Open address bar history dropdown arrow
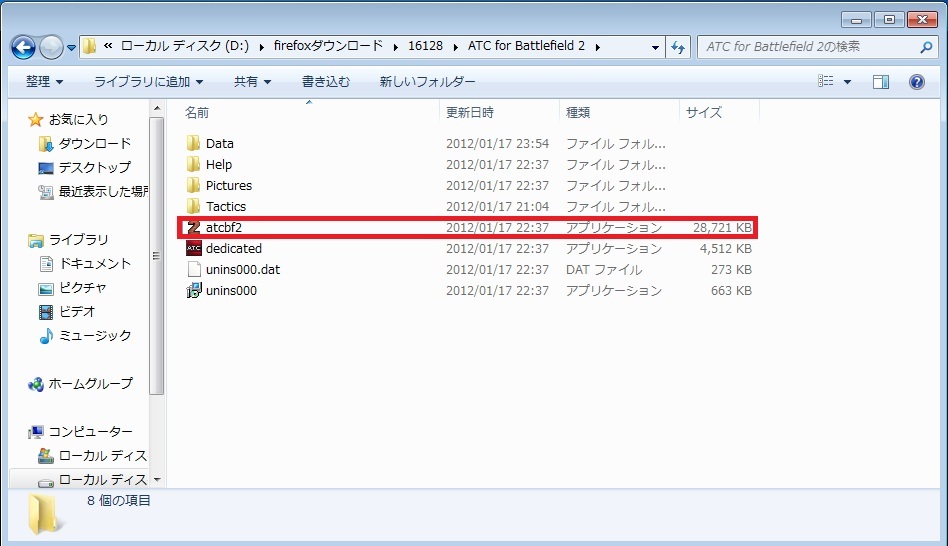The height and width of the screenshot is (546, 948). tap(655, 47)
